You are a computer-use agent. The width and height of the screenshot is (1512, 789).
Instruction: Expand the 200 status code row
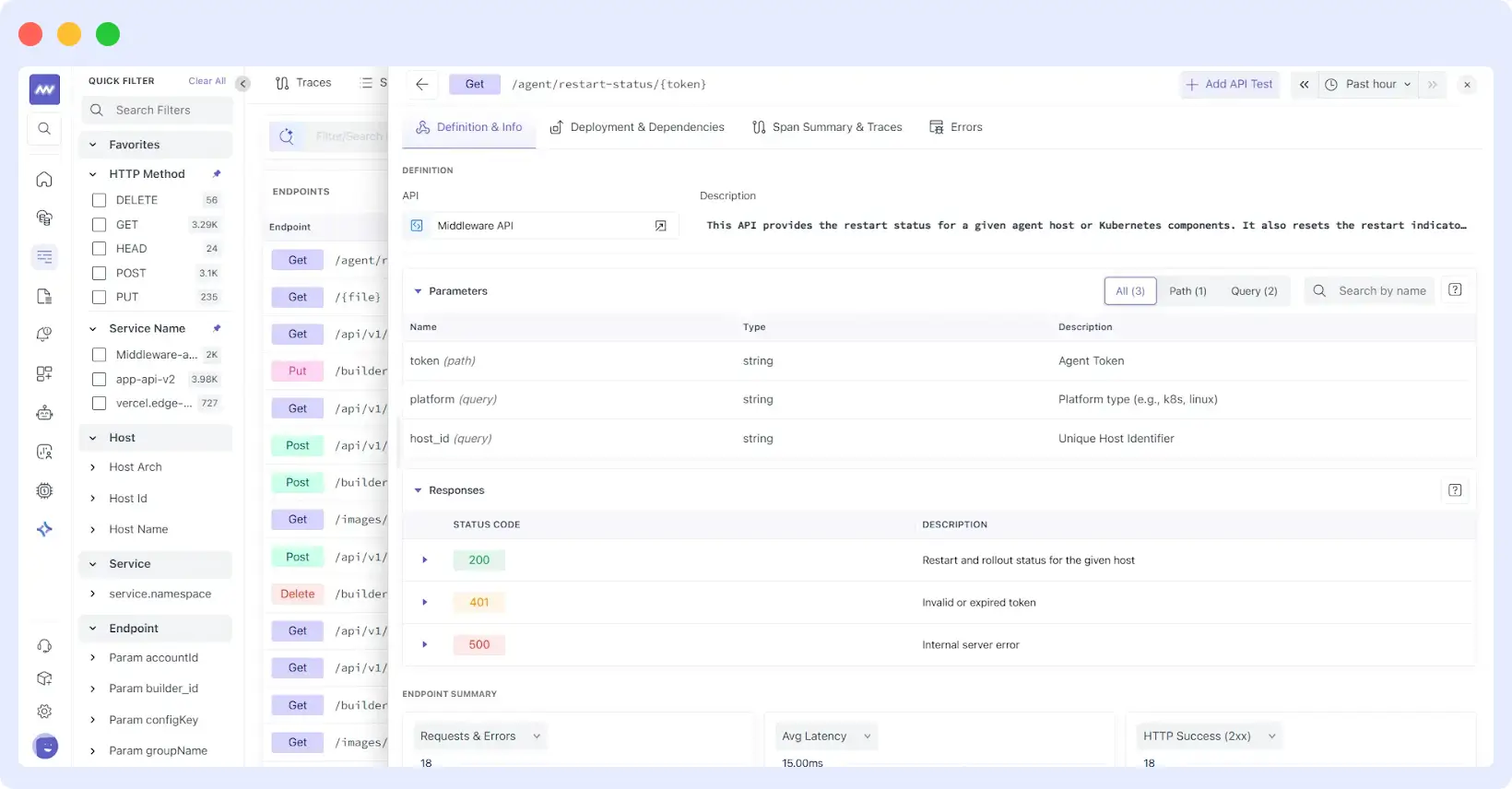click(x=425, y=559)
